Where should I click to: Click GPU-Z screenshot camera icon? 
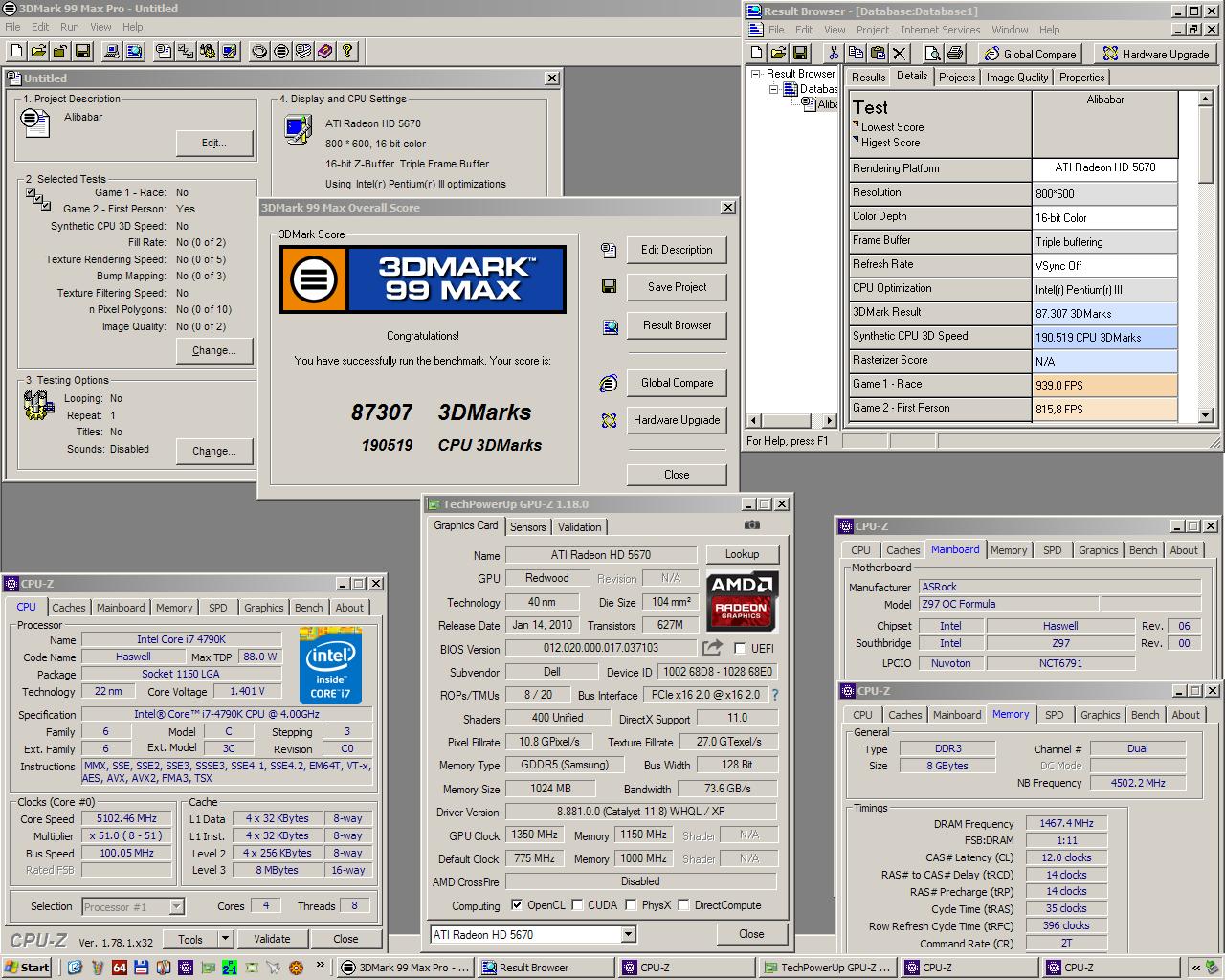click(752, 525)
